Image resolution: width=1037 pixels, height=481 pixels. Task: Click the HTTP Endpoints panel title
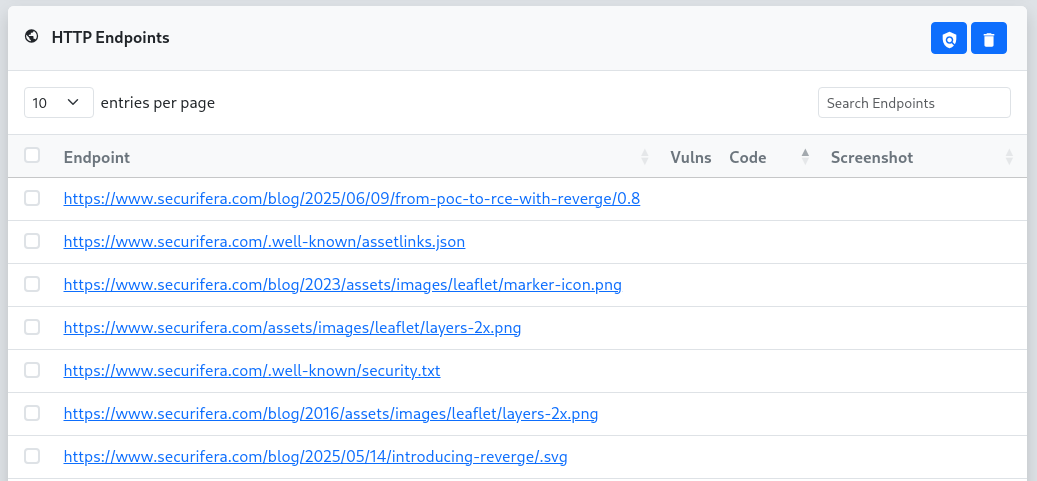pyautogui.click(x=110, y=38)
